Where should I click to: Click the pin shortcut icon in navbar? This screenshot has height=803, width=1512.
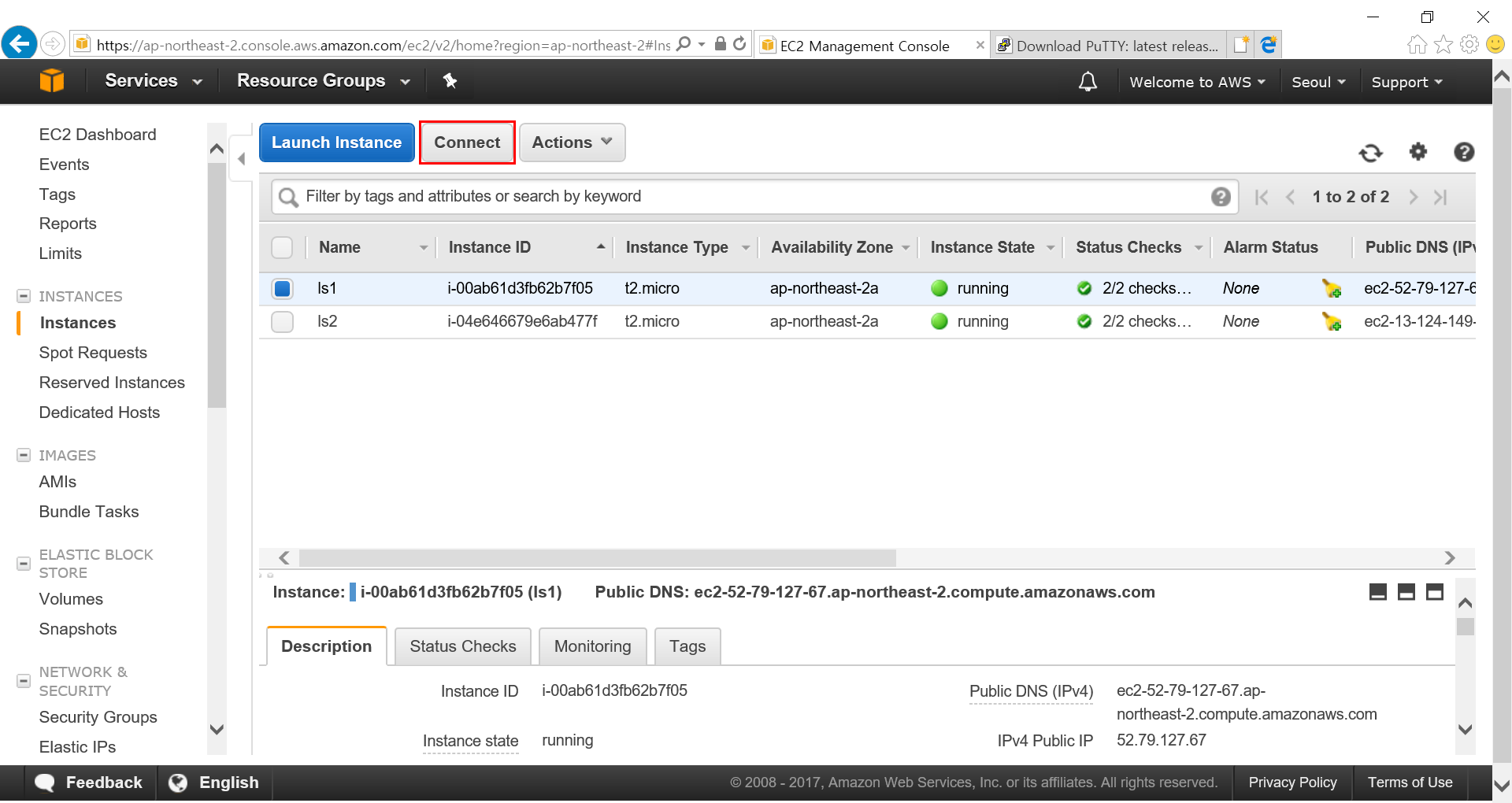[x=450, y=80]
